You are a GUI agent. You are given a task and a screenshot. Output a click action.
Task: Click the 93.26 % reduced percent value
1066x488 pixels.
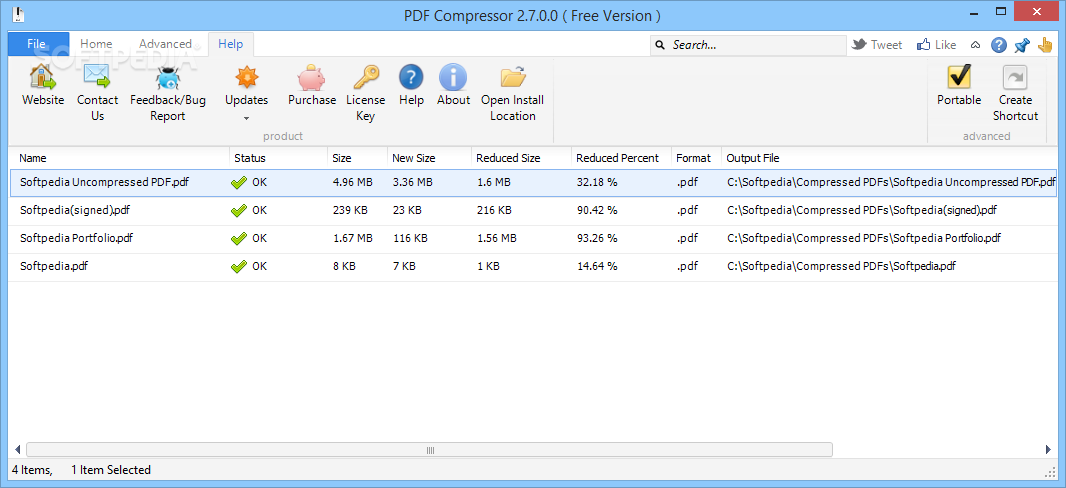[597, 239]
